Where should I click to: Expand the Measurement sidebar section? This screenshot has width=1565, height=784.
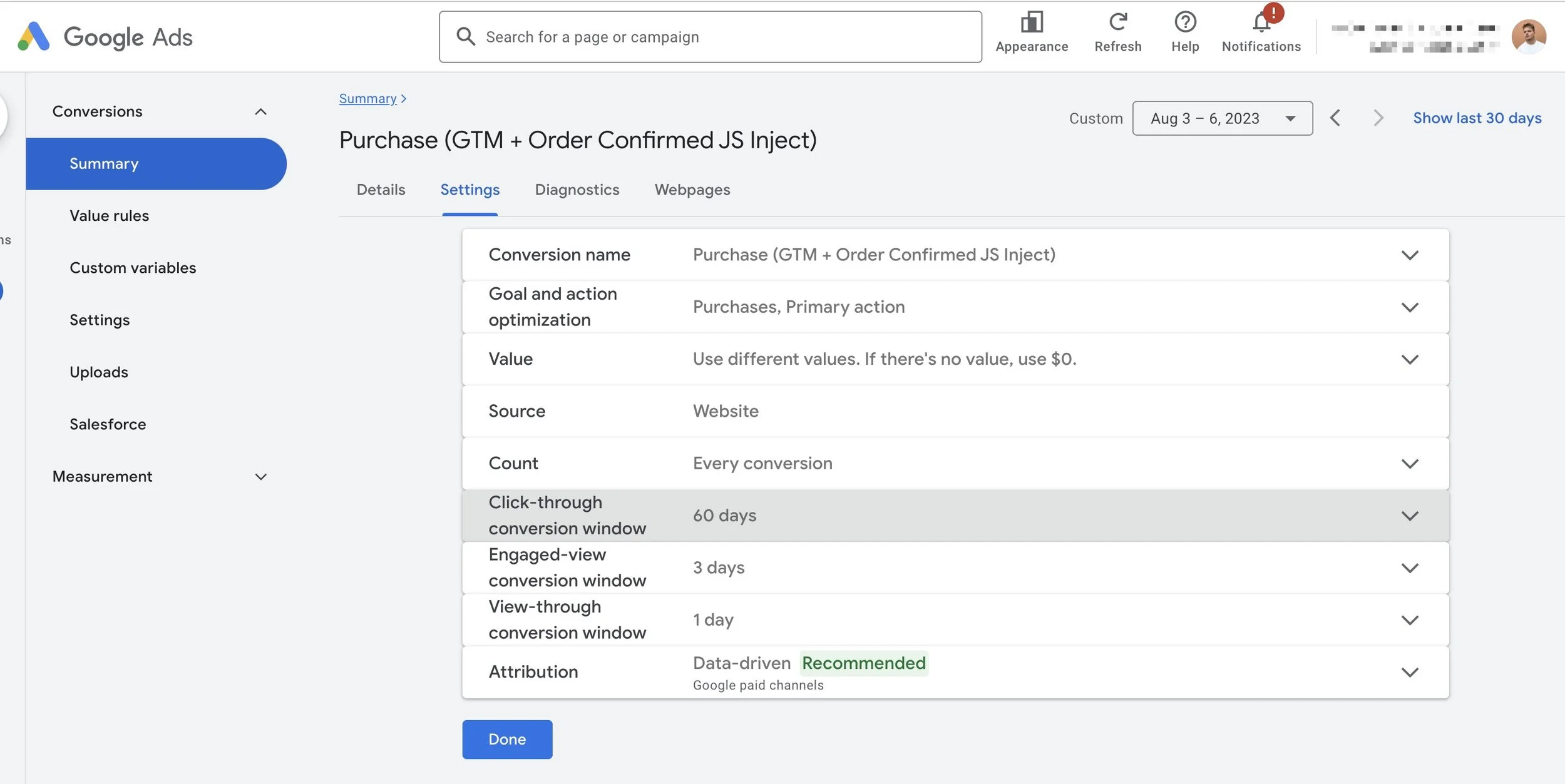(x=260, y=477)
